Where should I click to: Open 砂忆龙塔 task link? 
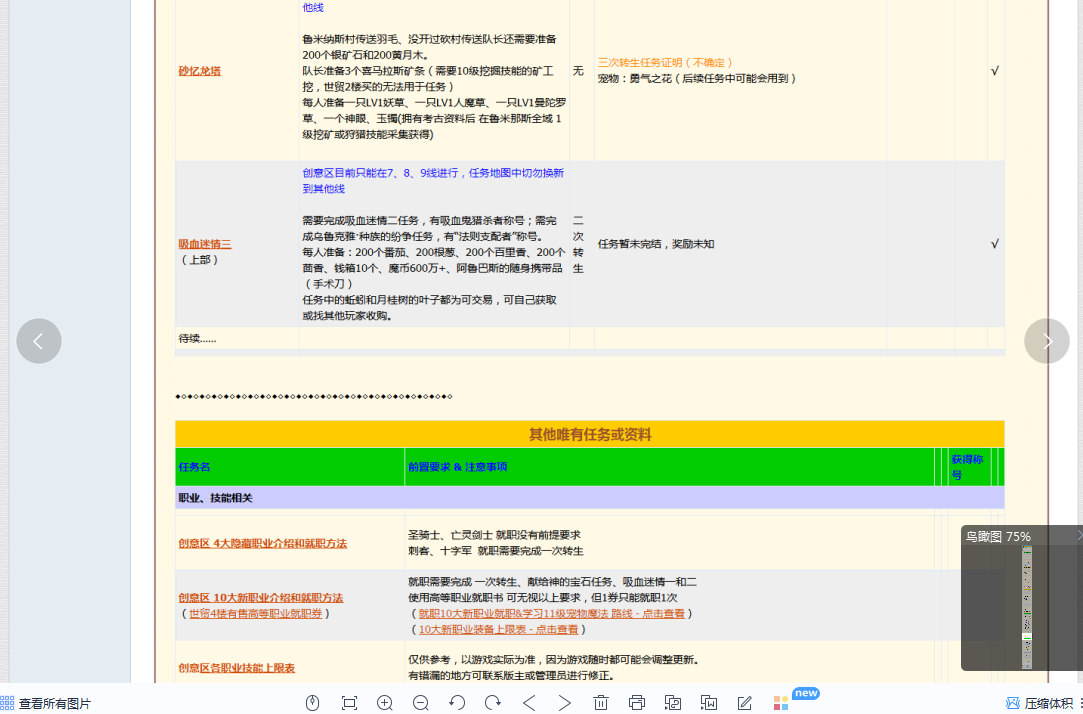199,71
